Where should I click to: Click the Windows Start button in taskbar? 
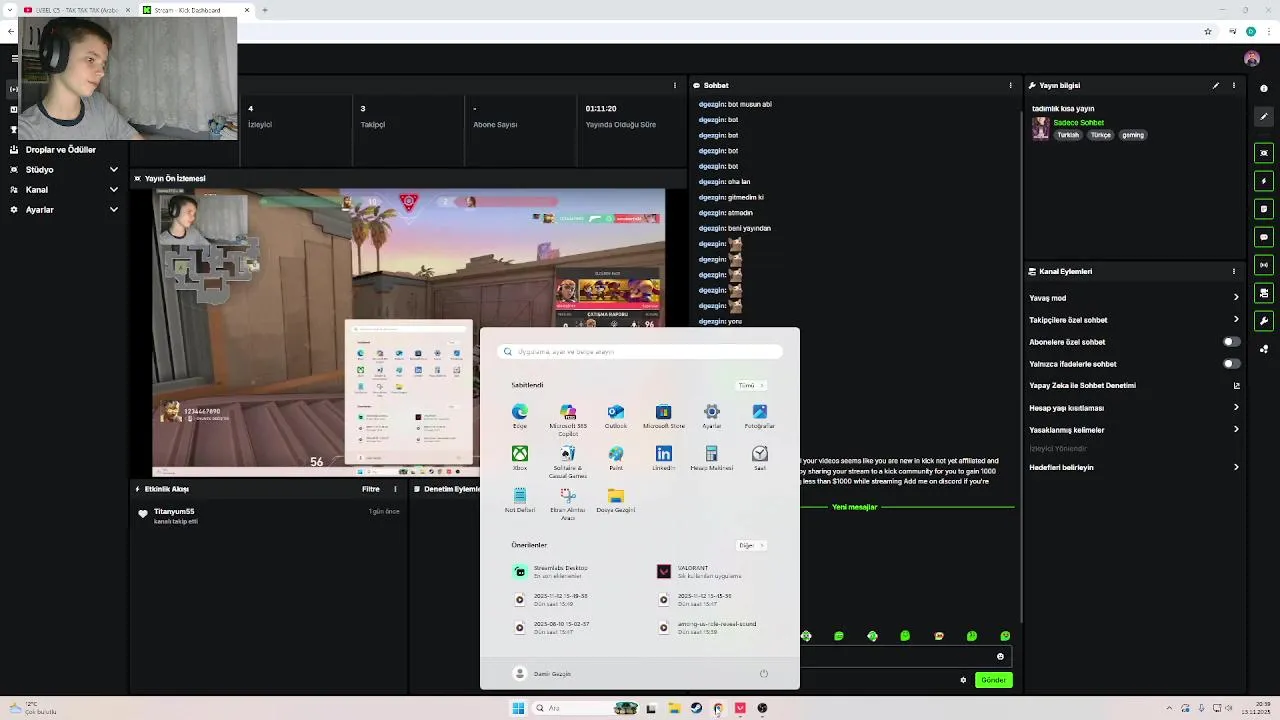[518, 708]
